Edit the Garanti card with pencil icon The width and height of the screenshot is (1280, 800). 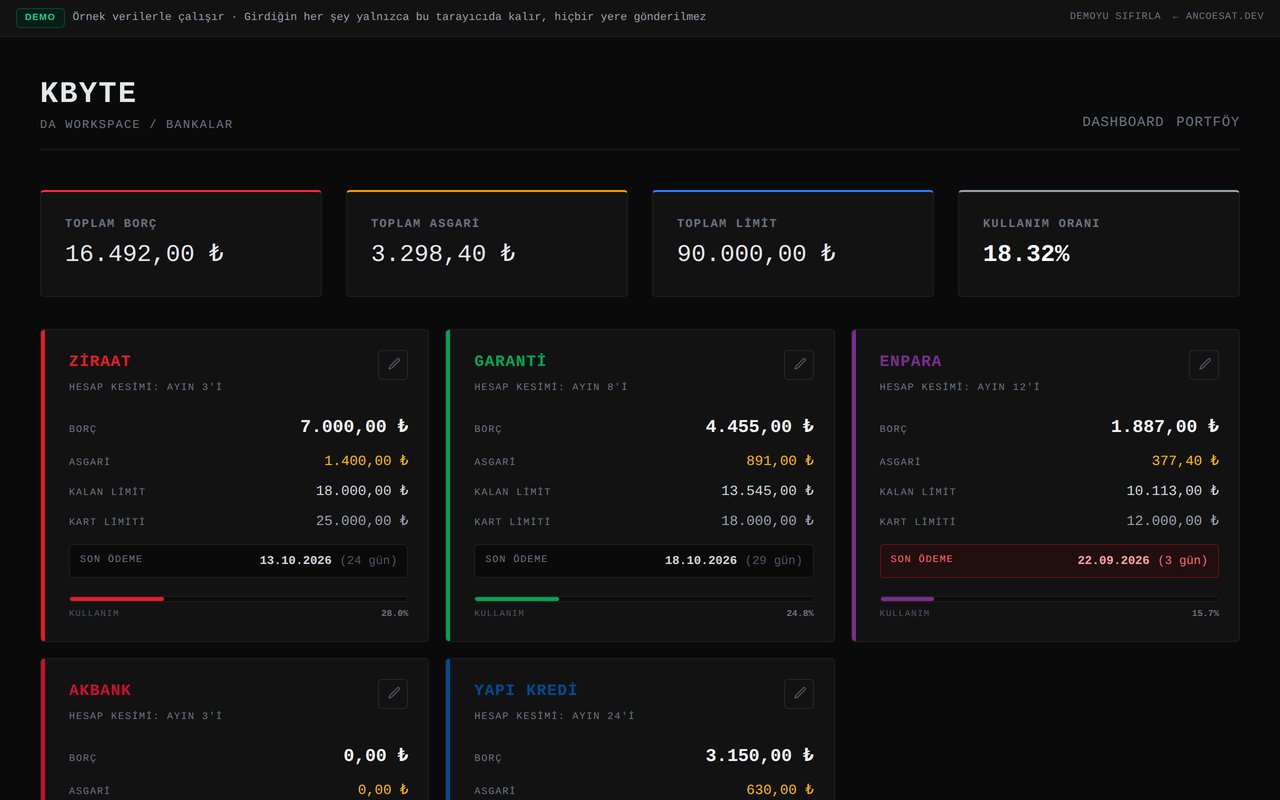799,365
